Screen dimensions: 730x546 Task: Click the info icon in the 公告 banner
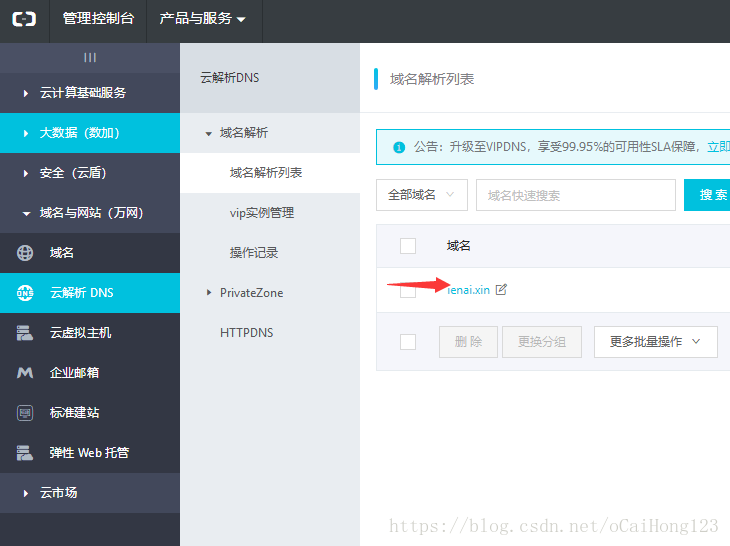(399, 148)
